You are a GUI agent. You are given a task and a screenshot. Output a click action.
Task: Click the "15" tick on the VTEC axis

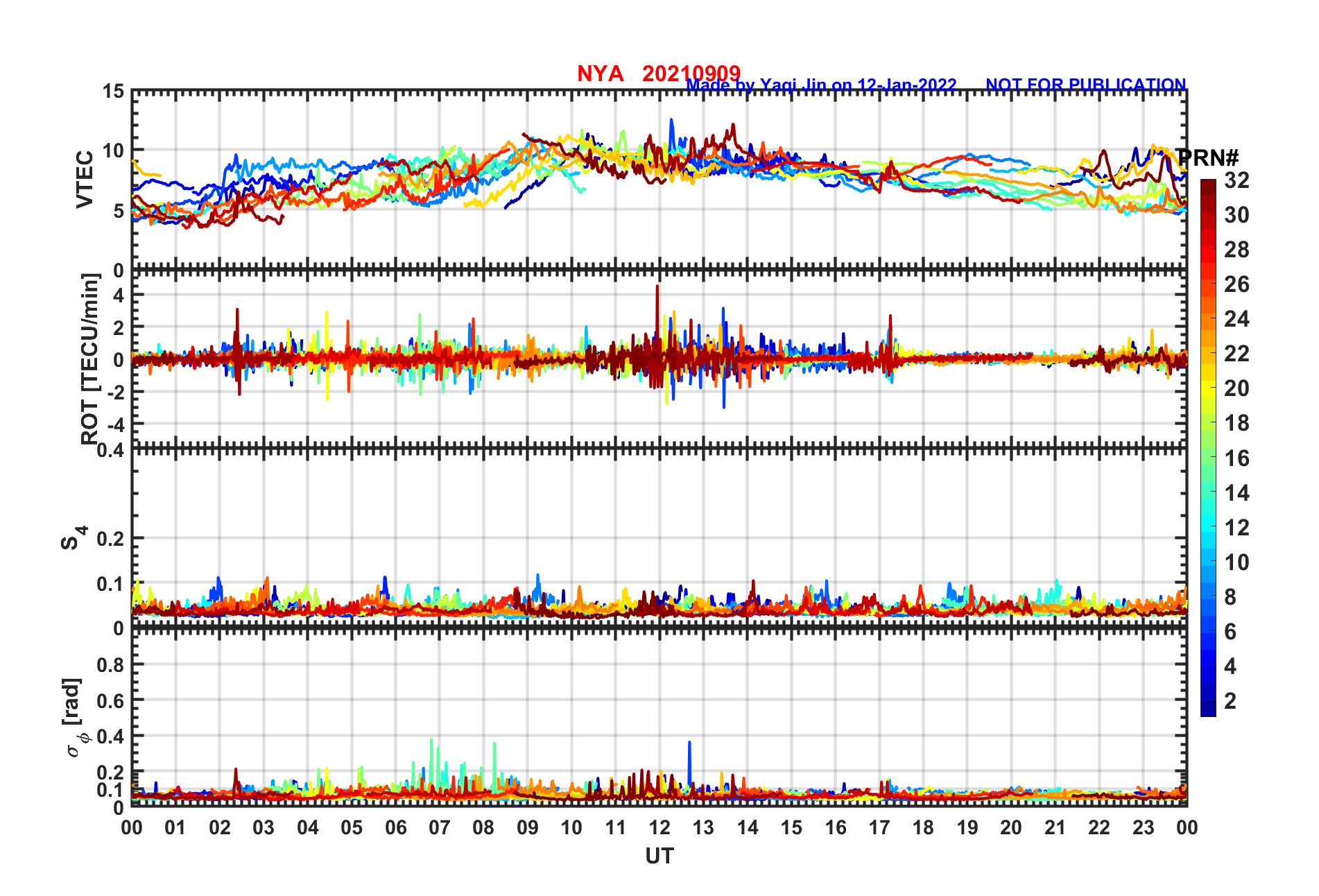(x=114, y=92)
